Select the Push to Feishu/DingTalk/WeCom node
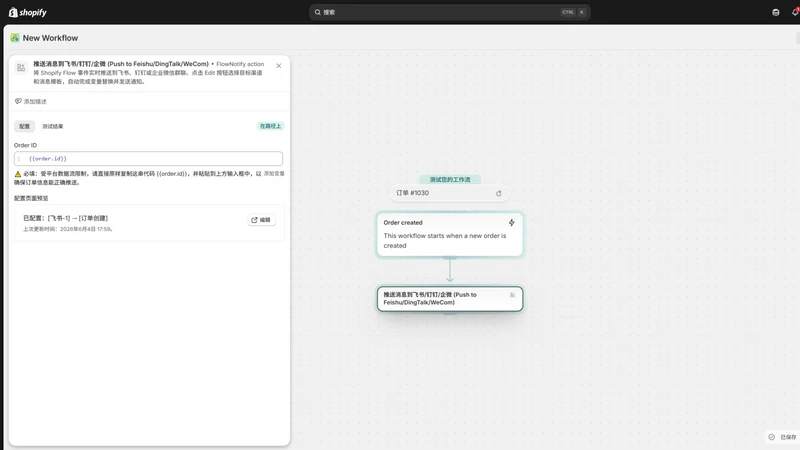This screenshot has height=450, width=800. click(x=449, y=298)
